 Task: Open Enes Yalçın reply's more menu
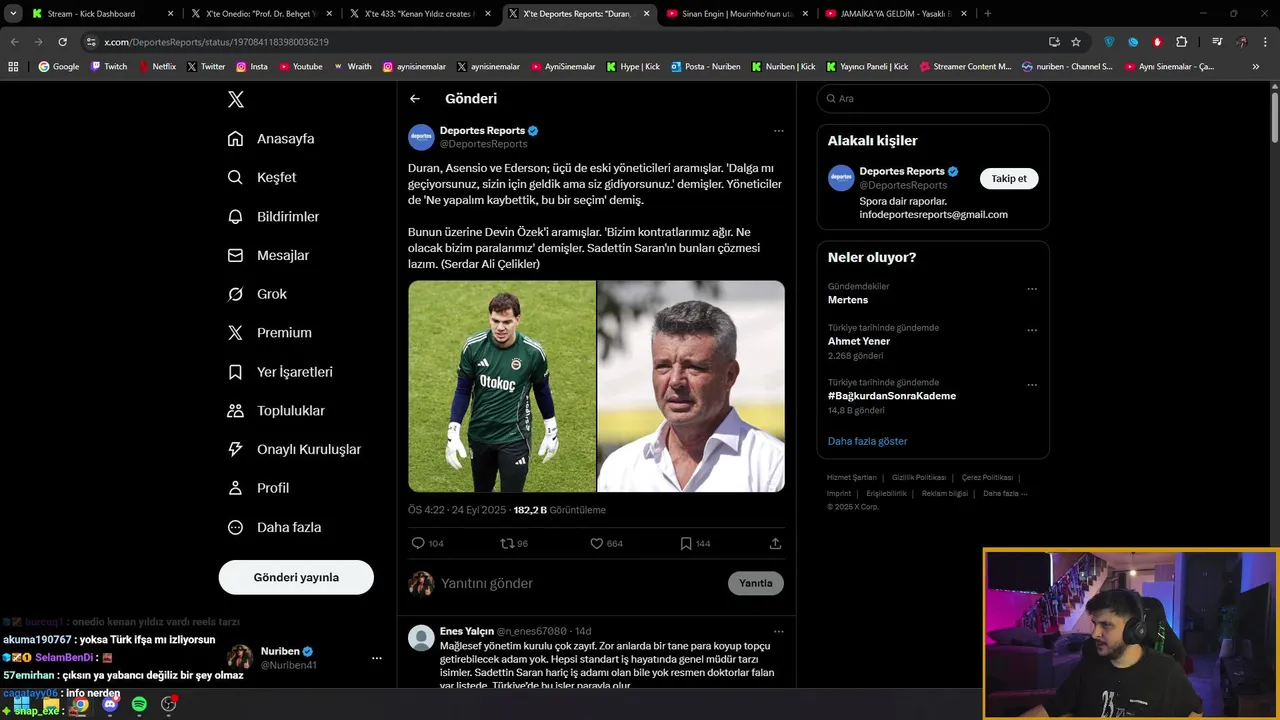tap(778, 632)
